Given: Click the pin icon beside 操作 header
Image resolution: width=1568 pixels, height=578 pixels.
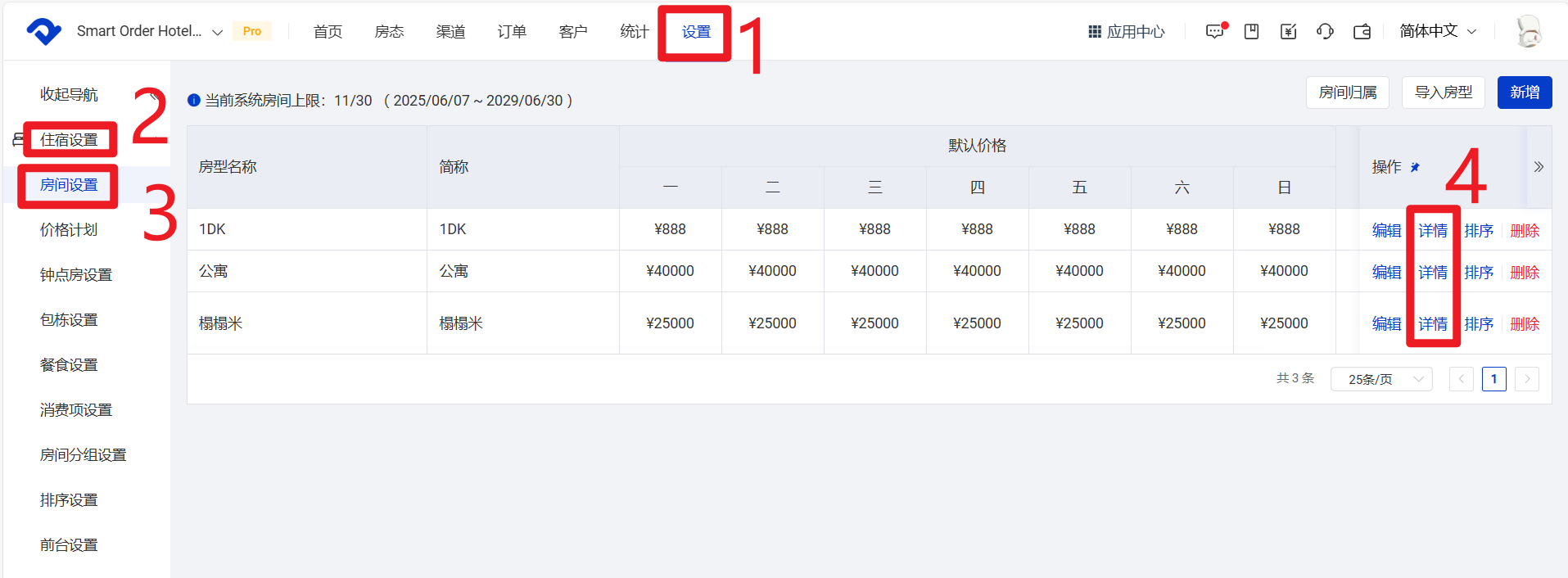Looking at the screenshot, I should (x=1415, y=167).
